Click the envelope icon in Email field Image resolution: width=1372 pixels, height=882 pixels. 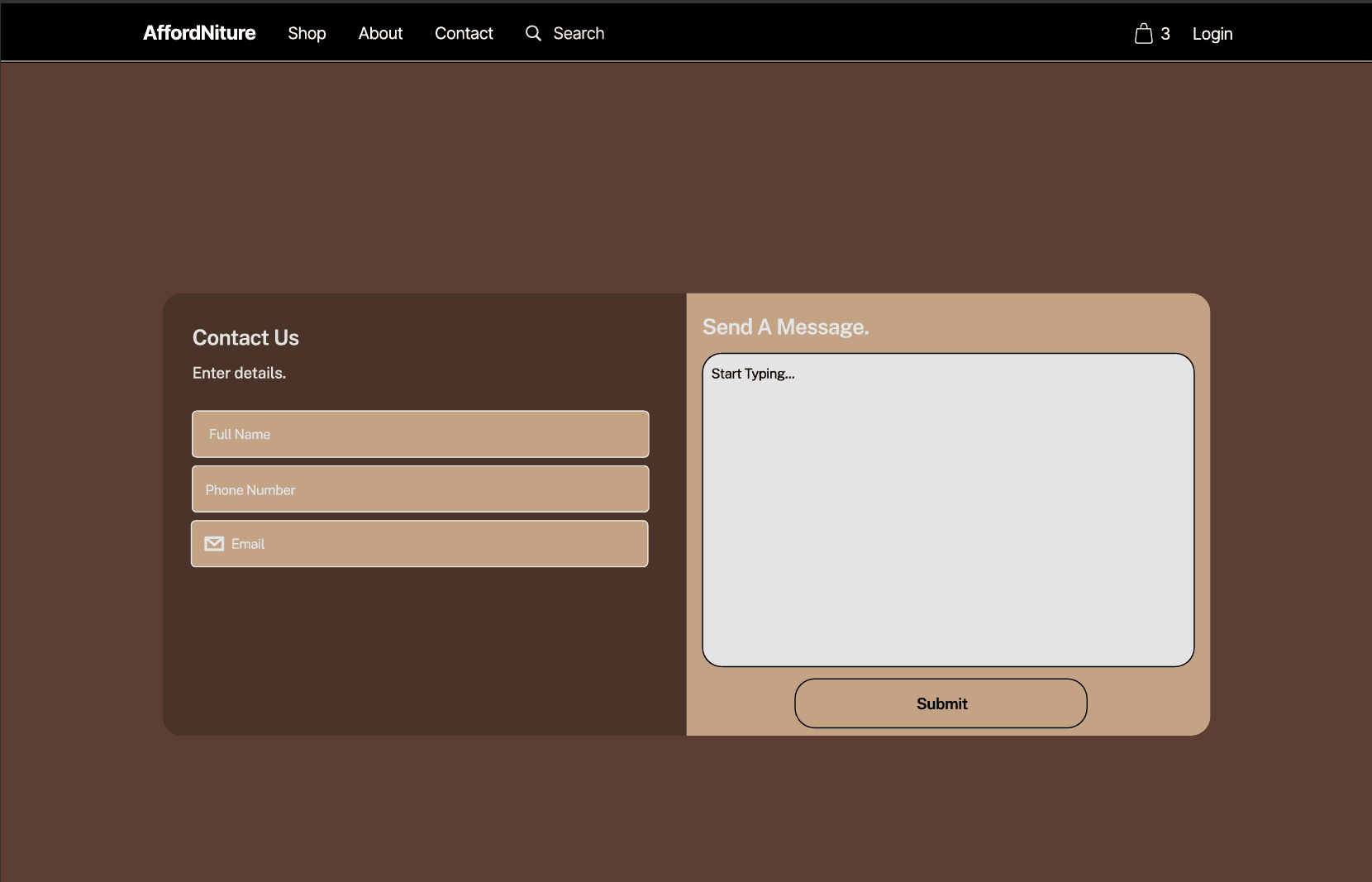point(214,544)
